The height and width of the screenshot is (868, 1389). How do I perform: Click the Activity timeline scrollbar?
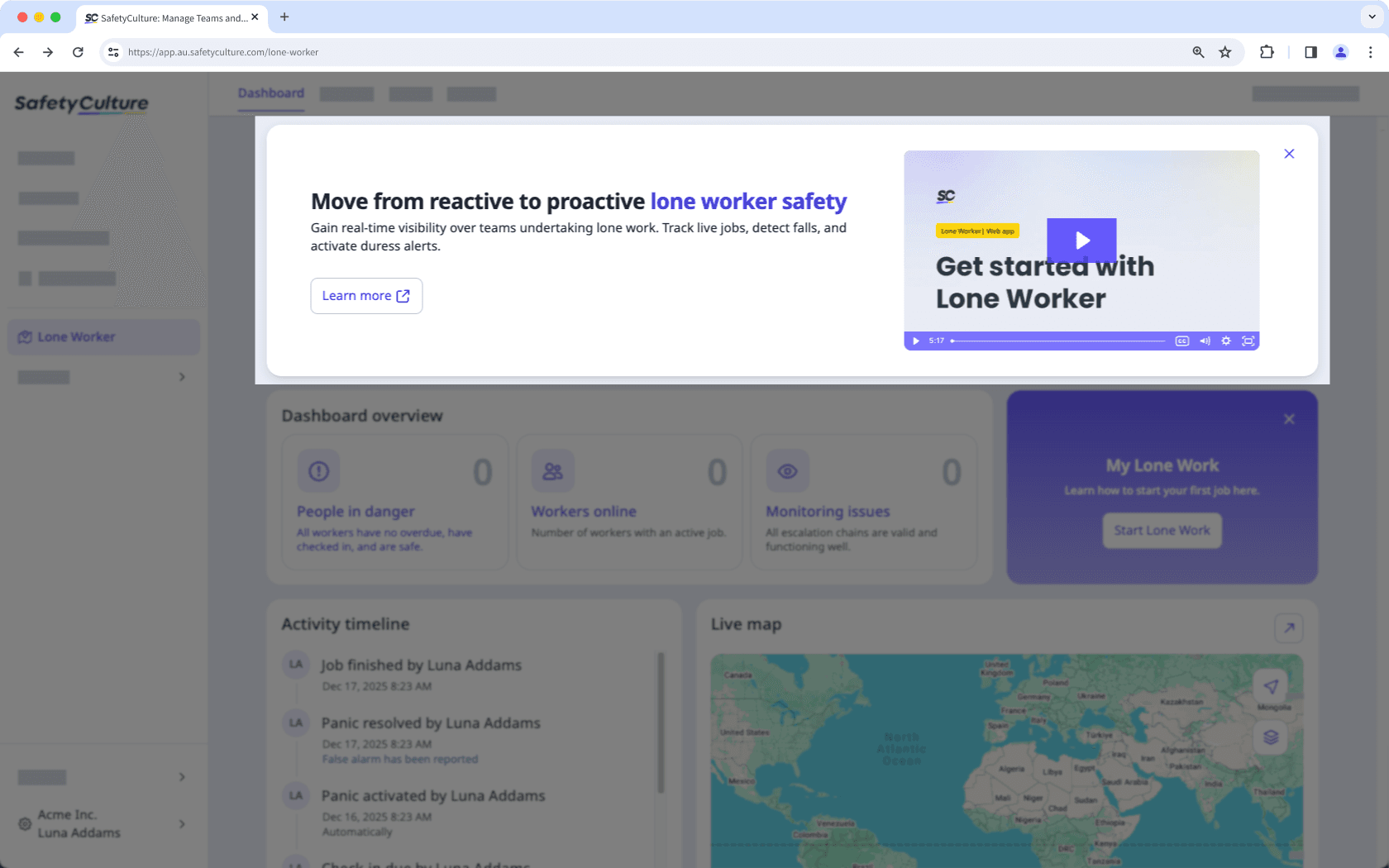coord(661,723)
